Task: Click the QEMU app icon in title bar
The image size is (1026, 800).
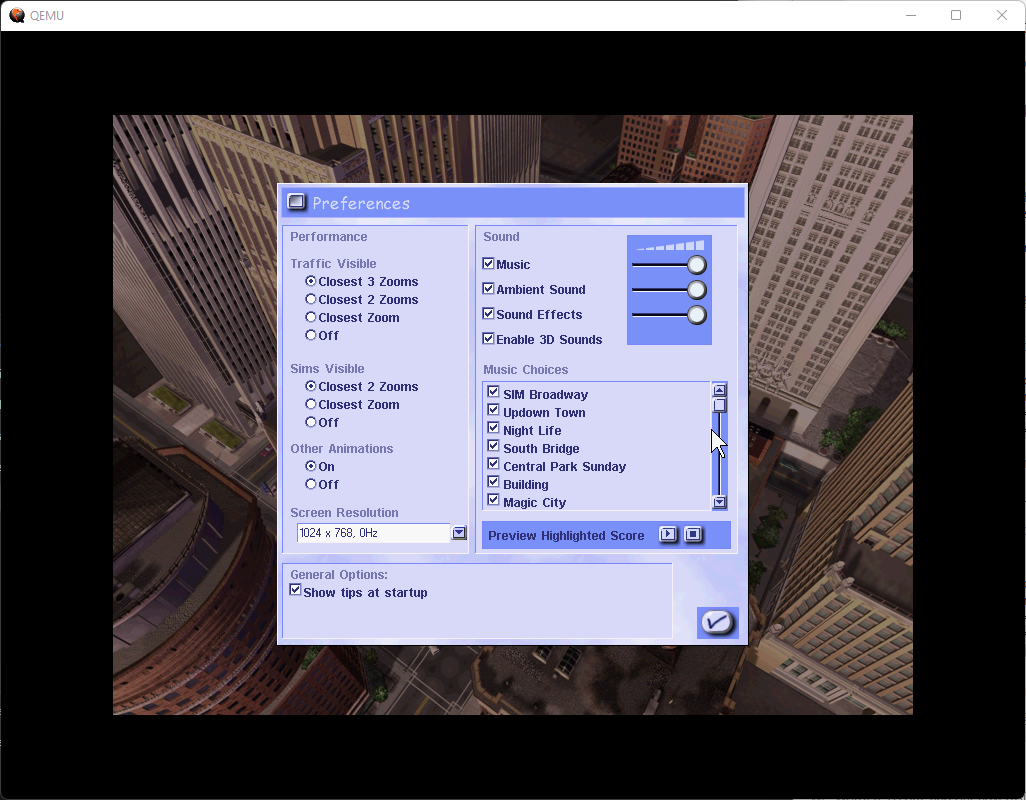Action: pyautogui.click(x=17, y=15)
